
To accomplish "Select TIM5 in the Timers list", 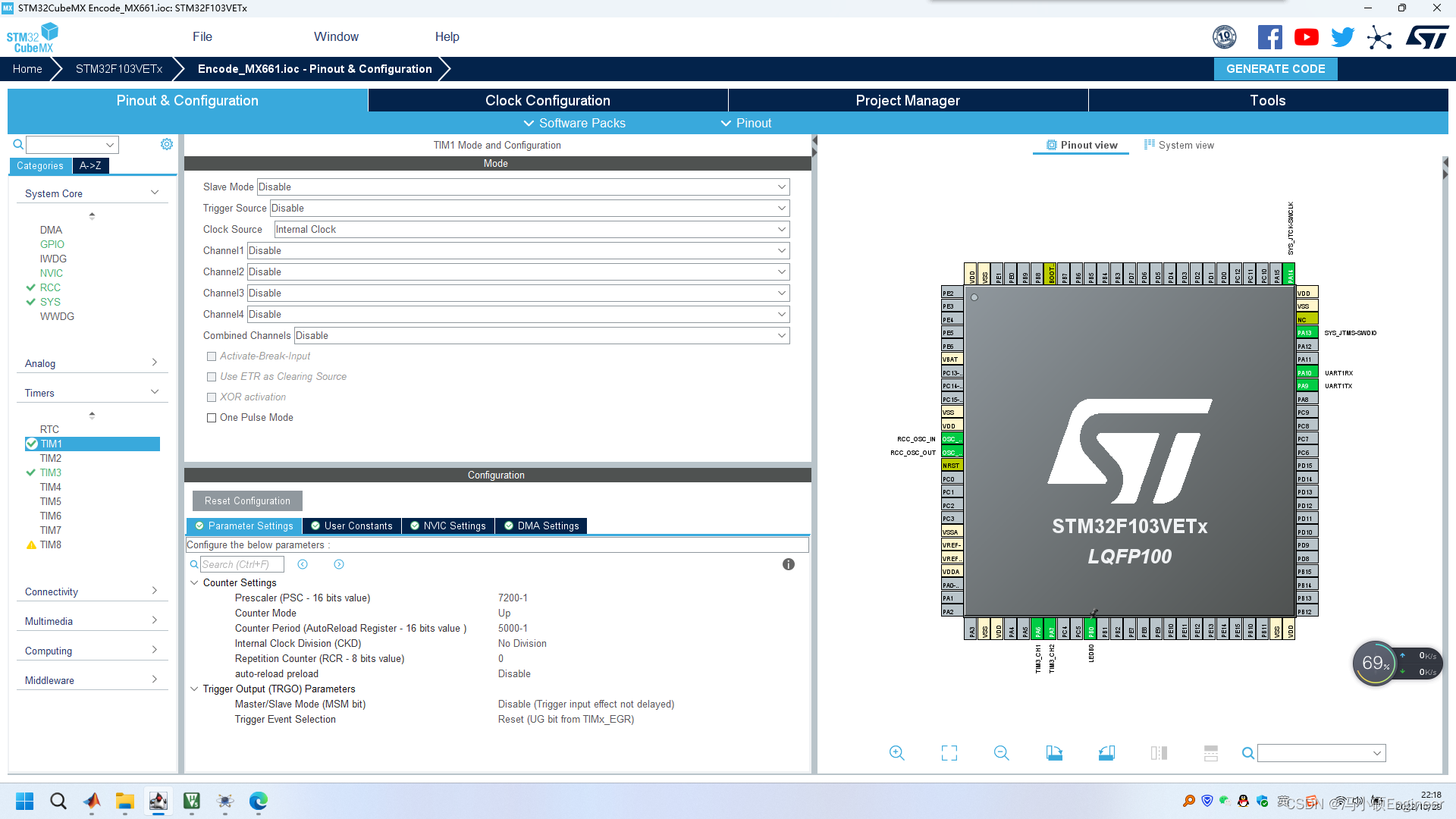I will pos(51,501).
